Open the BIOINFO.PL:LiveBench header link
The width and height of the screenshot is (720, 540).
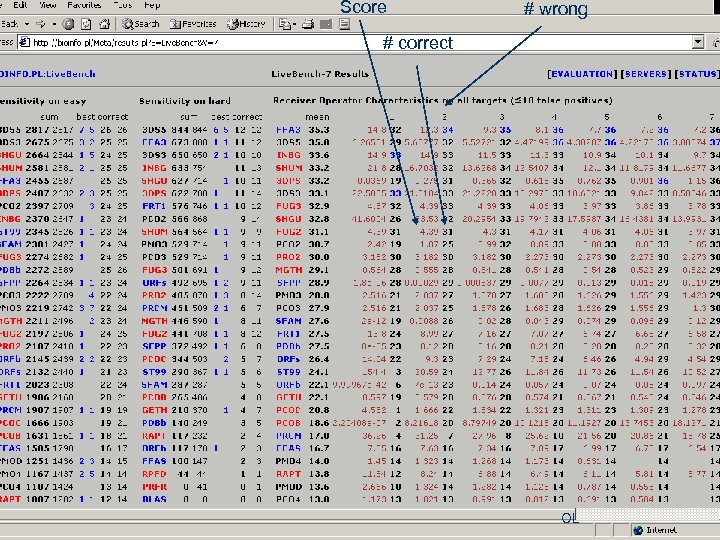[x=47, y=74]
